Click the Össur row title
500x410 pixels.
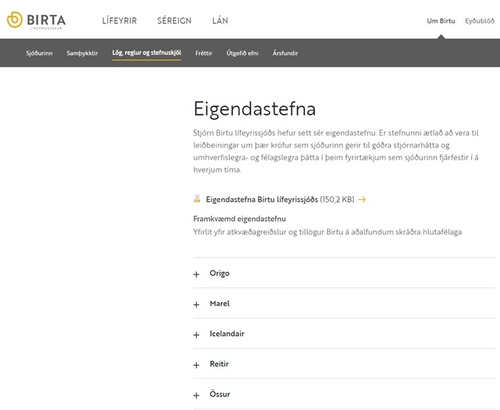[x=220, y=394]
